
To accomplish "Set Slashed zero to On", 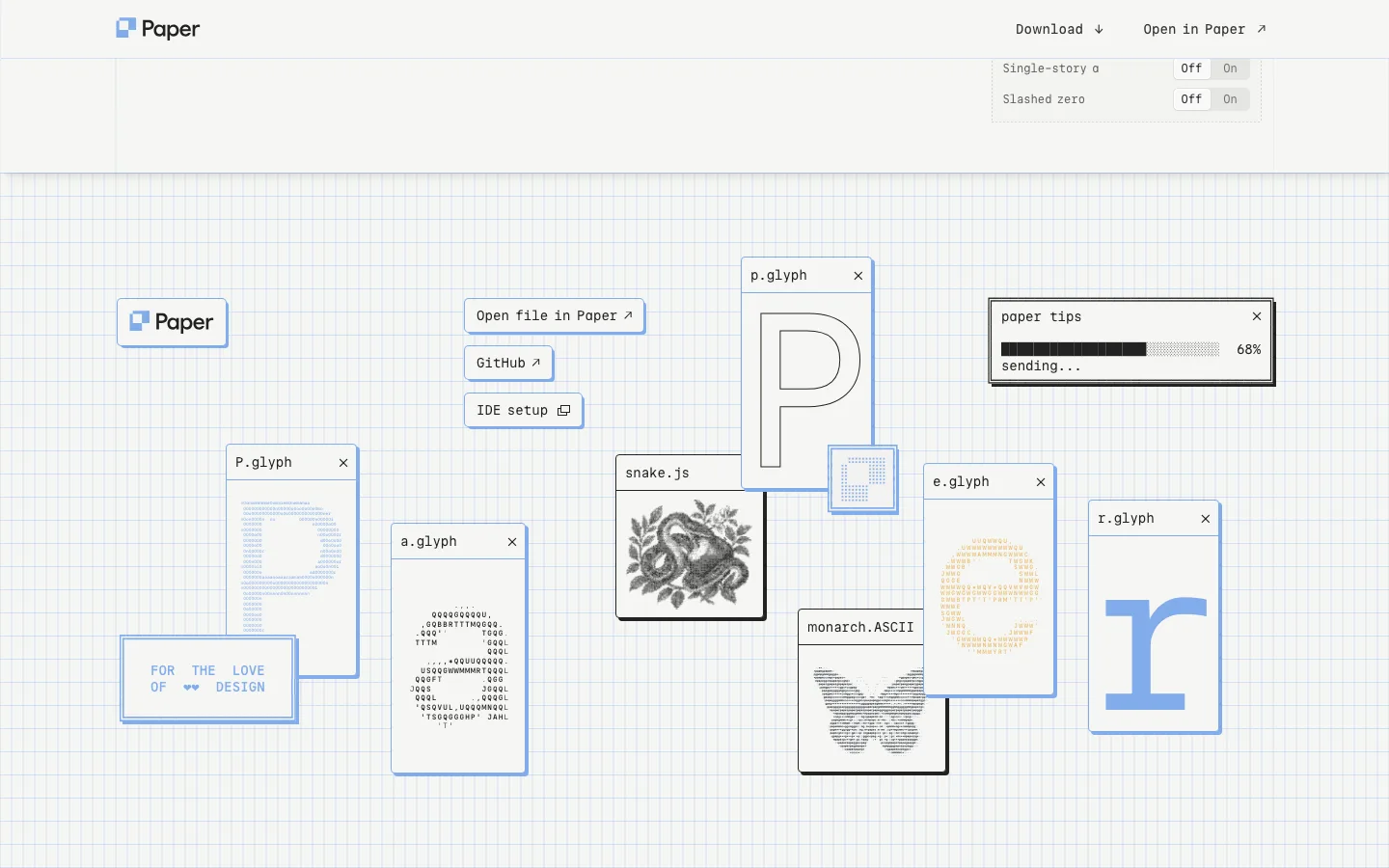I will [1230, 99].
